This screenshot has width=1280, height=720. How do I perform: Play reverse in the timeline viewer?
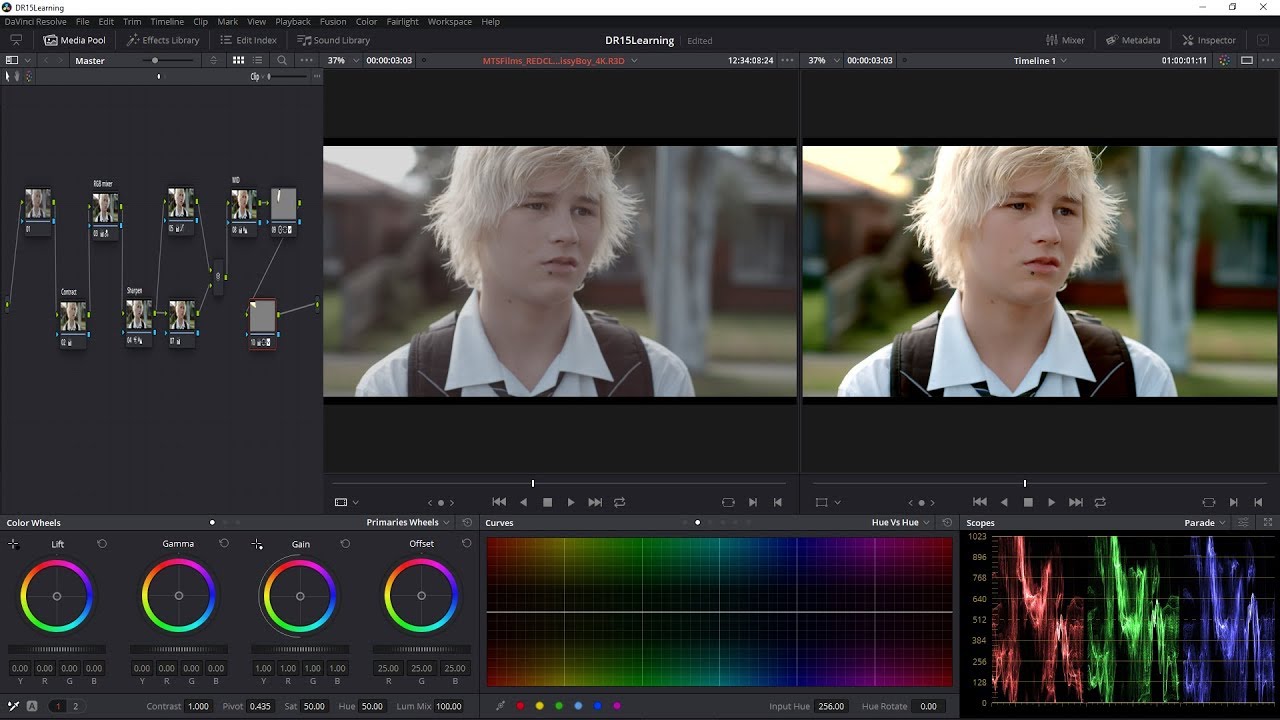(x=1004, y=502)
